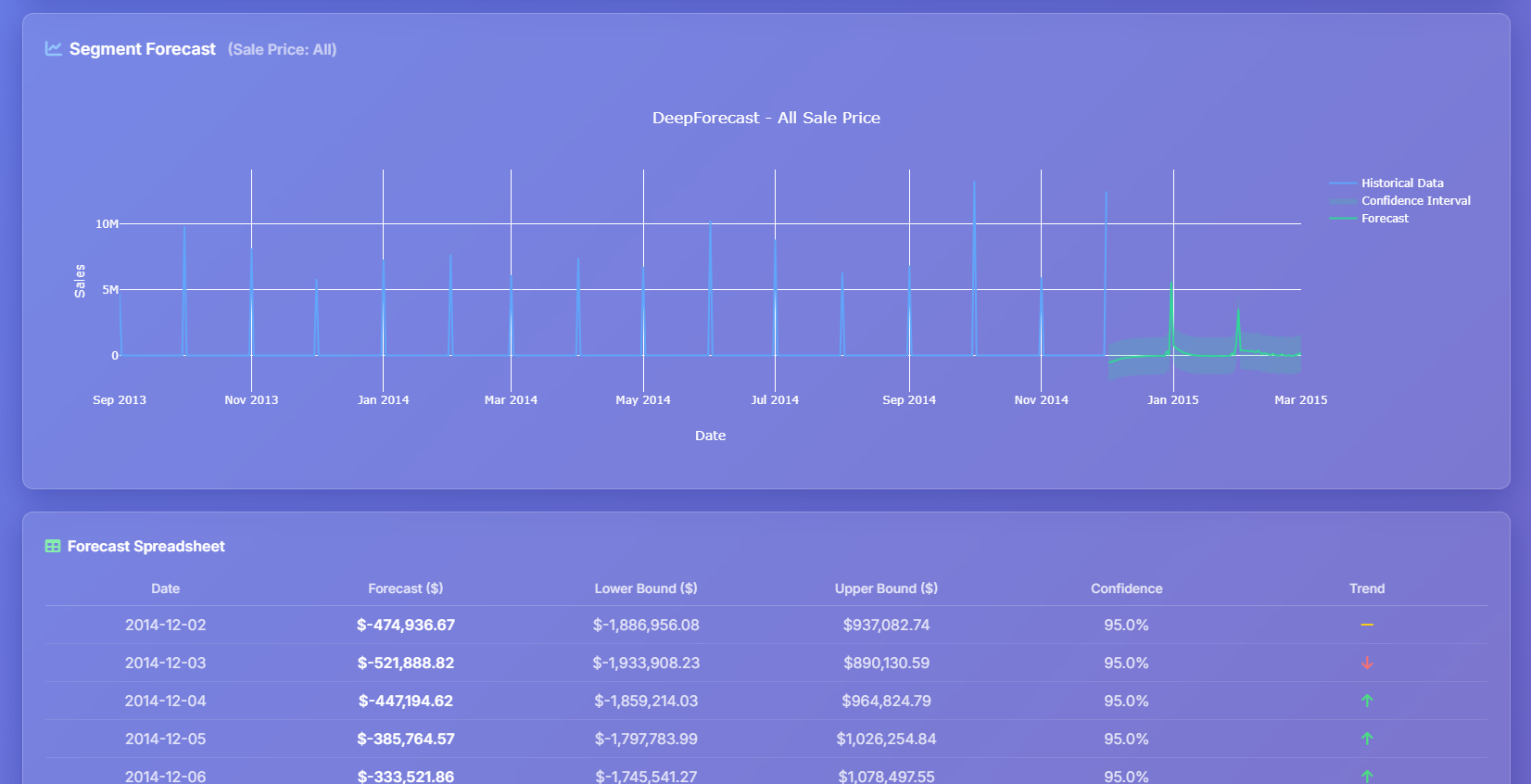Click the Segment Forecast heading text

142,49
